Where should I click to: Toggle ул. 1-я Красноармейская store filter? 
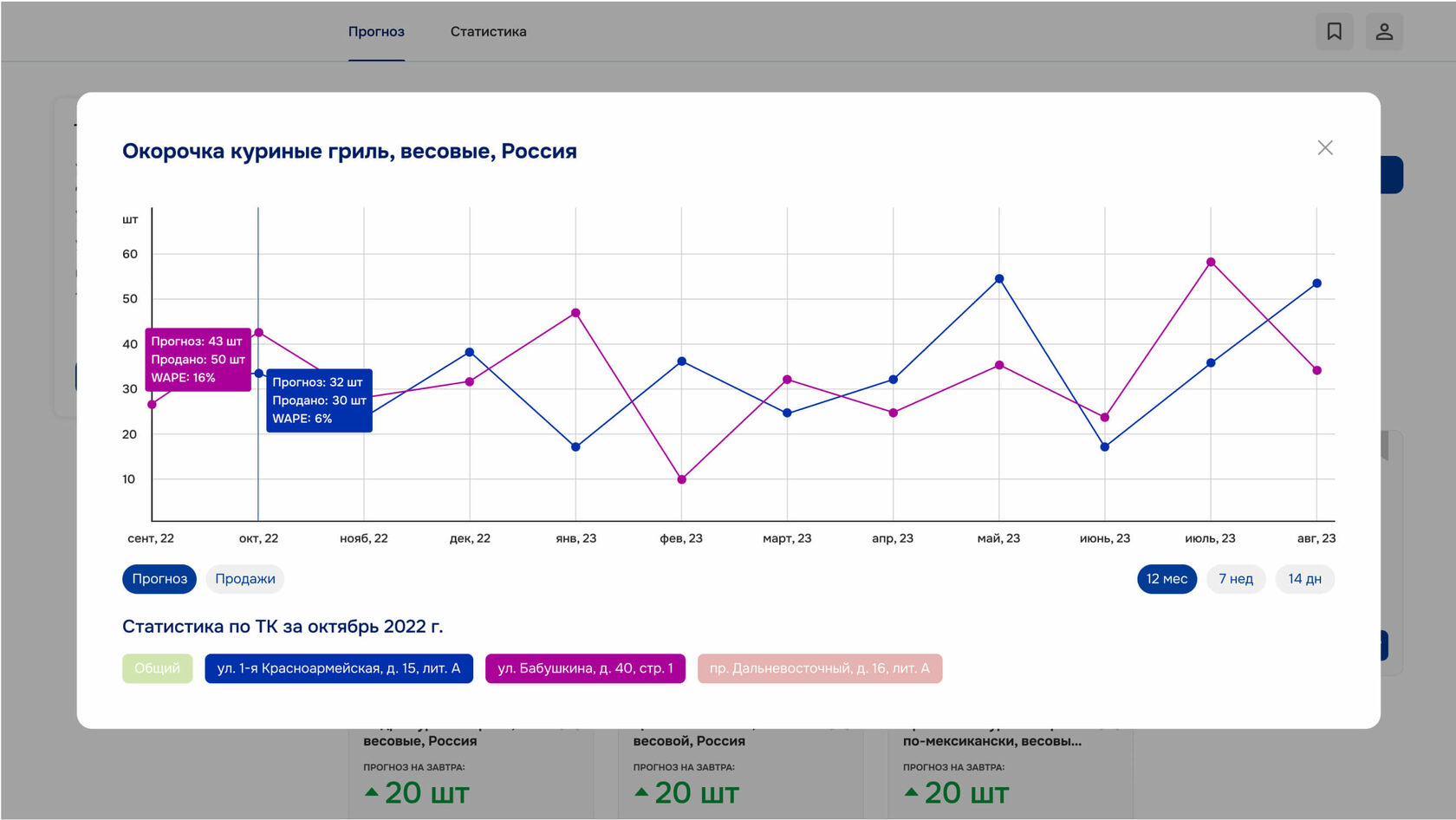coord(339,668)
